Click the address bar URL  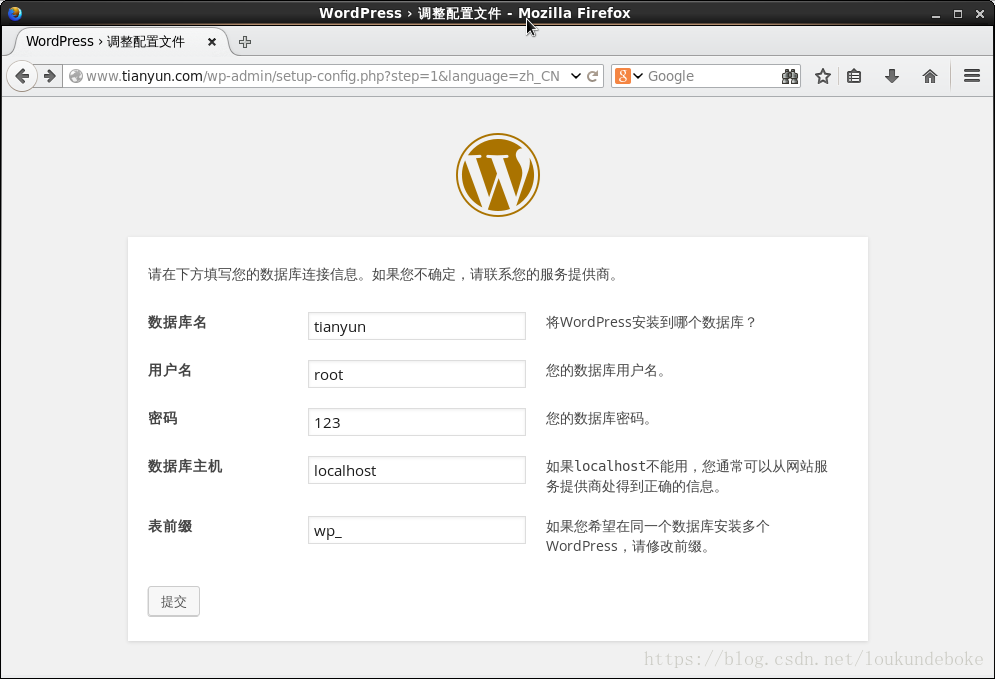[322, 76]
